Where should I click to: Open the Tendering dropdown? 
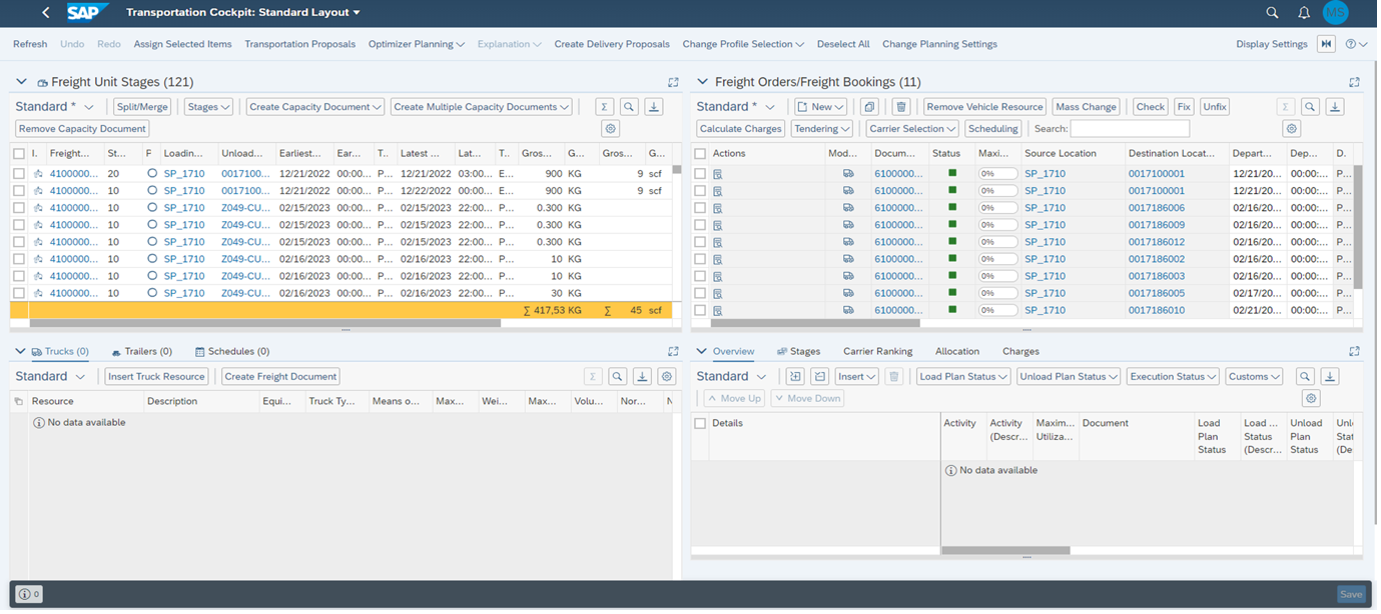(820, 128)
